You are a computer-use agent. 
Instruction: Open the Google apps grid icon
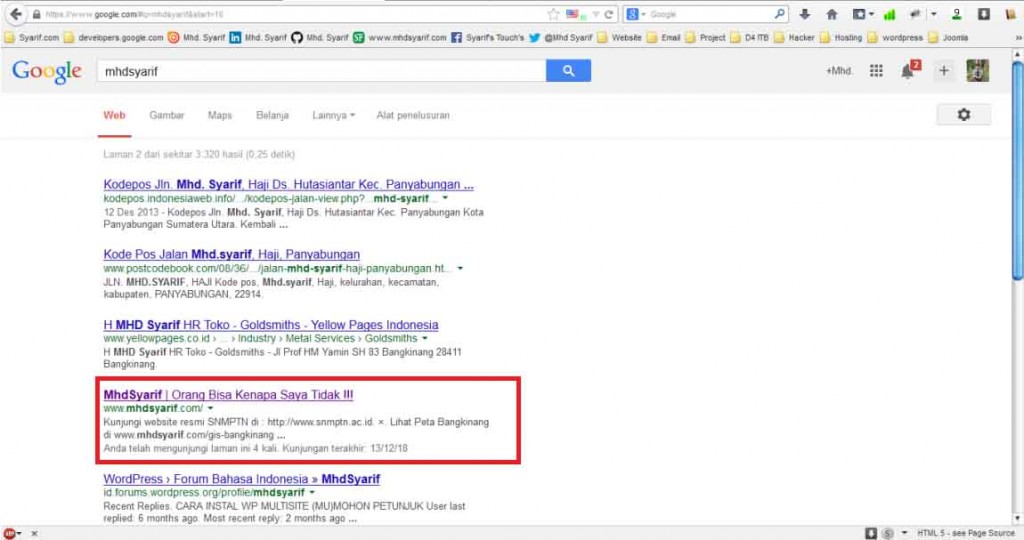tap(876, 71)
